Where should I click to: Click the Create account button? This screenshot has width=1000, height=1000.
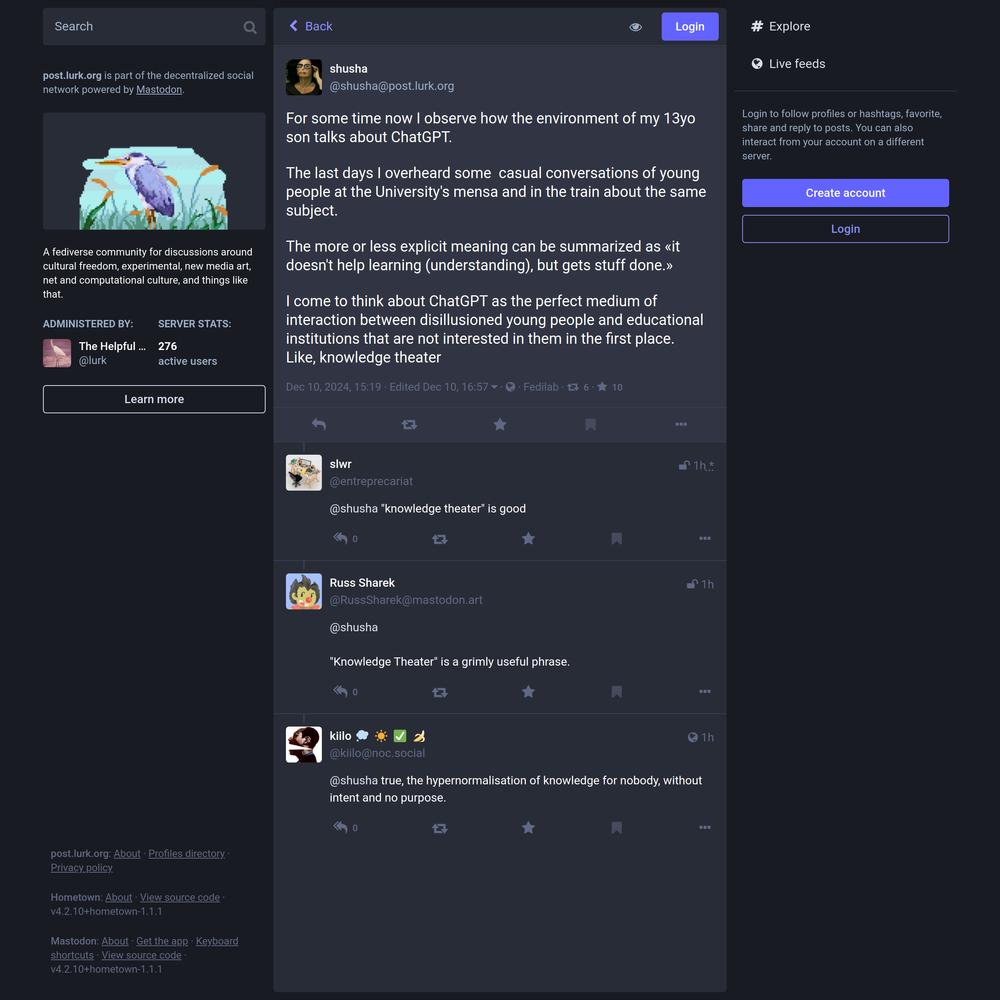[x=845, y=193]
